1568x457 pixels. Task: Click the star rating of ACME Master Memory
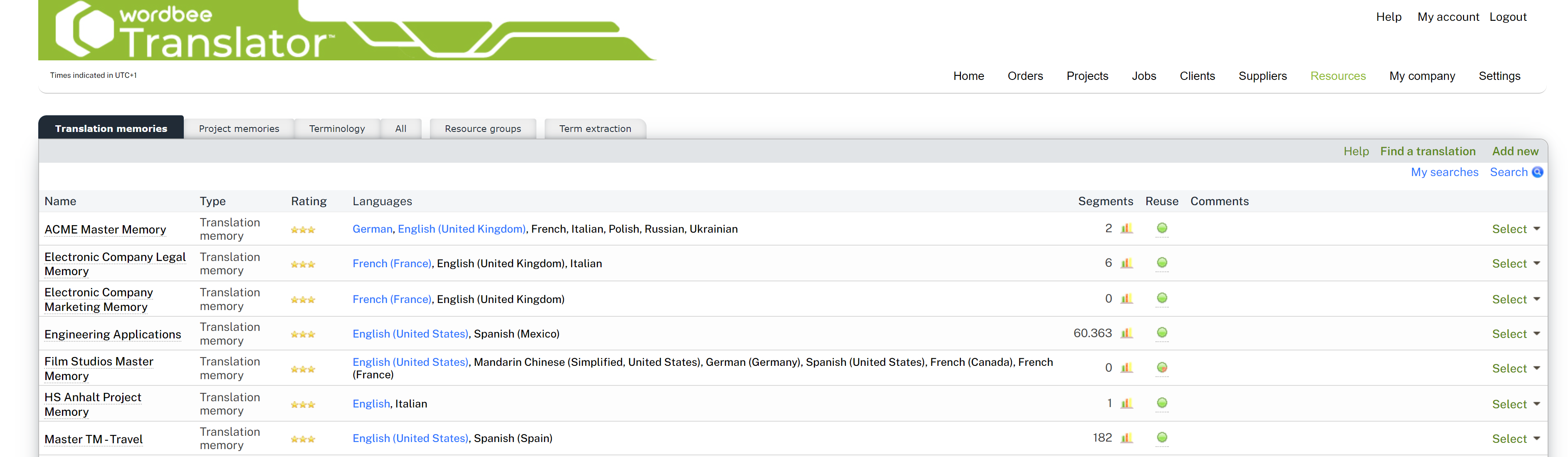pos(303,230)
